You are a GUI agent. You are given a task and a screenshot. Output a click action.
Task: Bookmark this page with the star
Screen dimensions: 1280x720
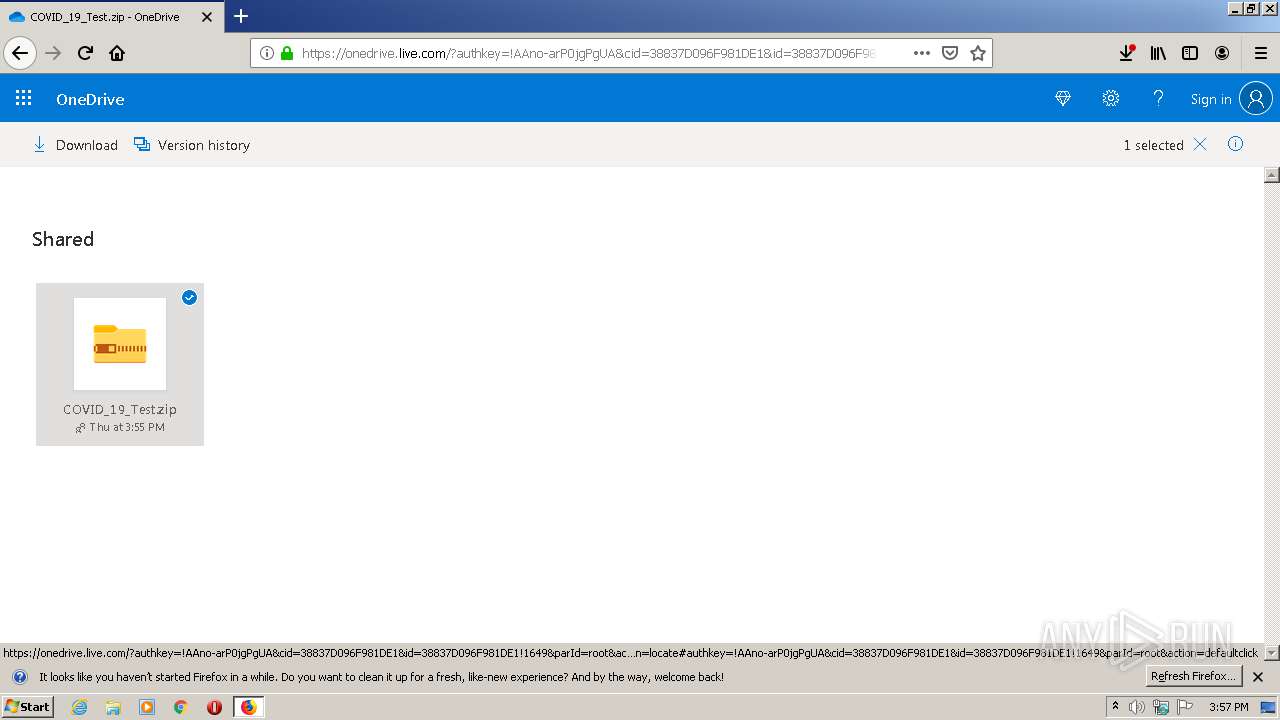pos(978,53)
